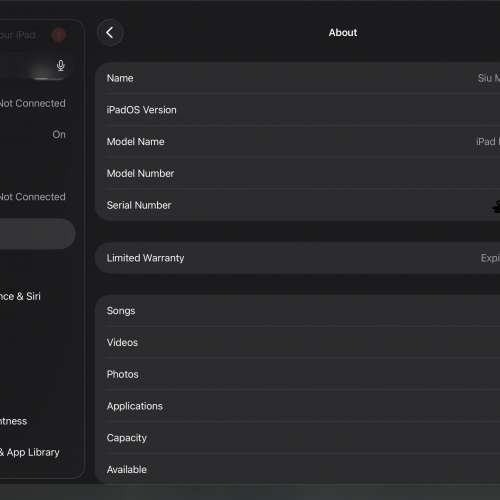Tap the Available storage row

297,469
